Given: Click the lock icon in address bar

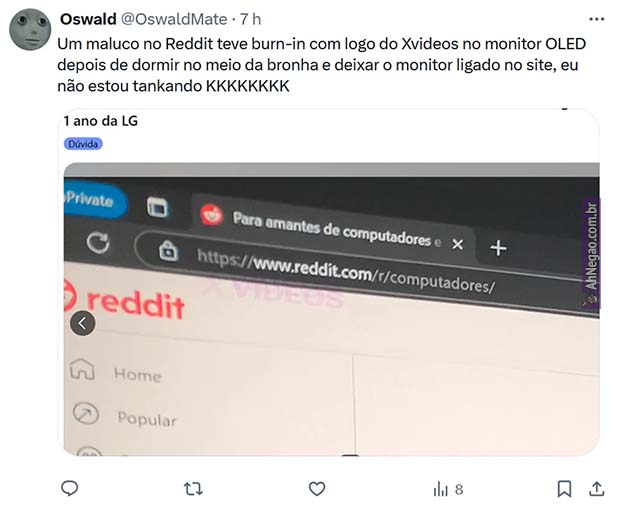Looking at the screenshot, I should 168,251.
